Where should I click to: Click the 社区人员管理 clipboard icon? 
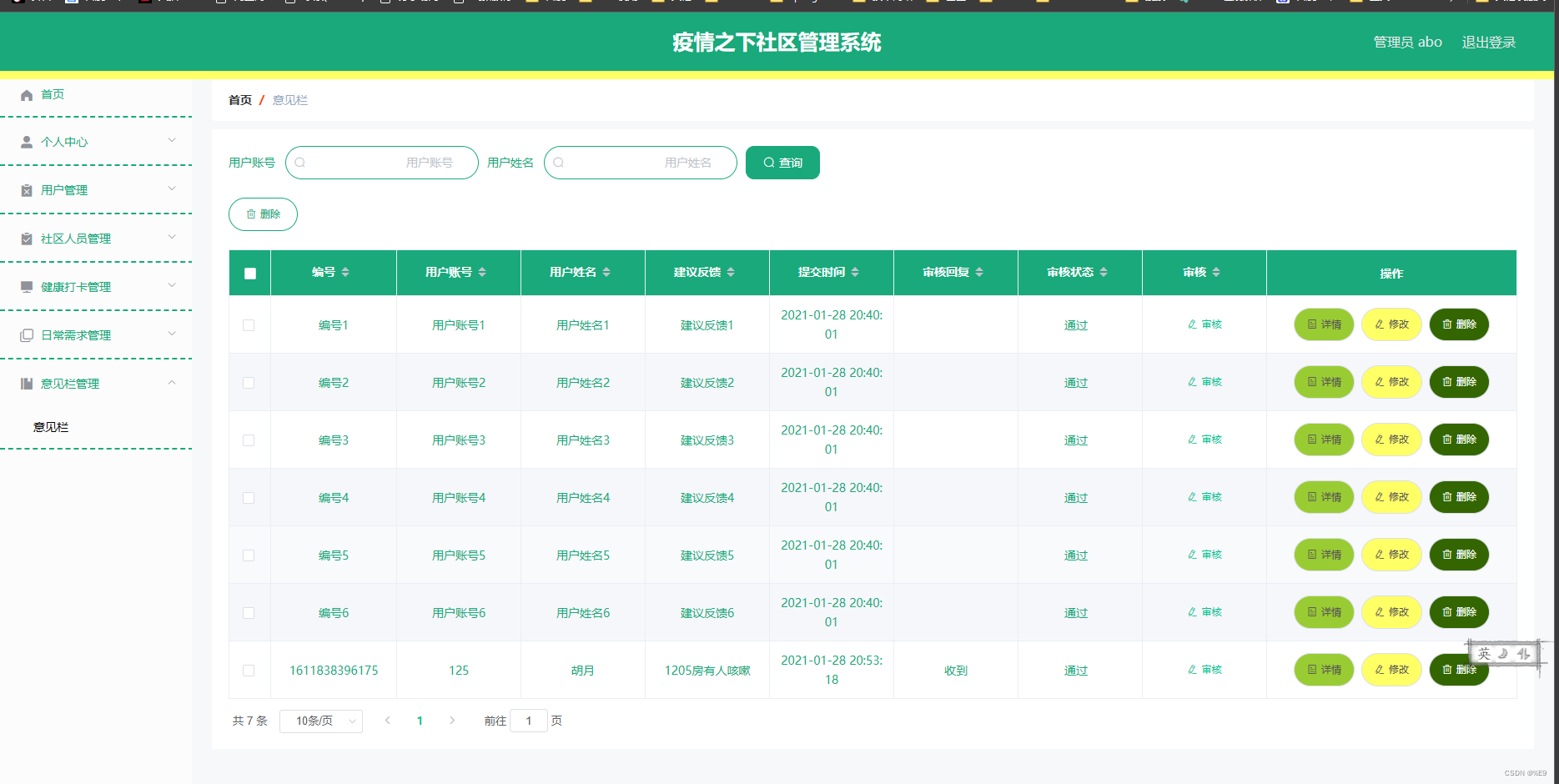click(x=27, y=239)
